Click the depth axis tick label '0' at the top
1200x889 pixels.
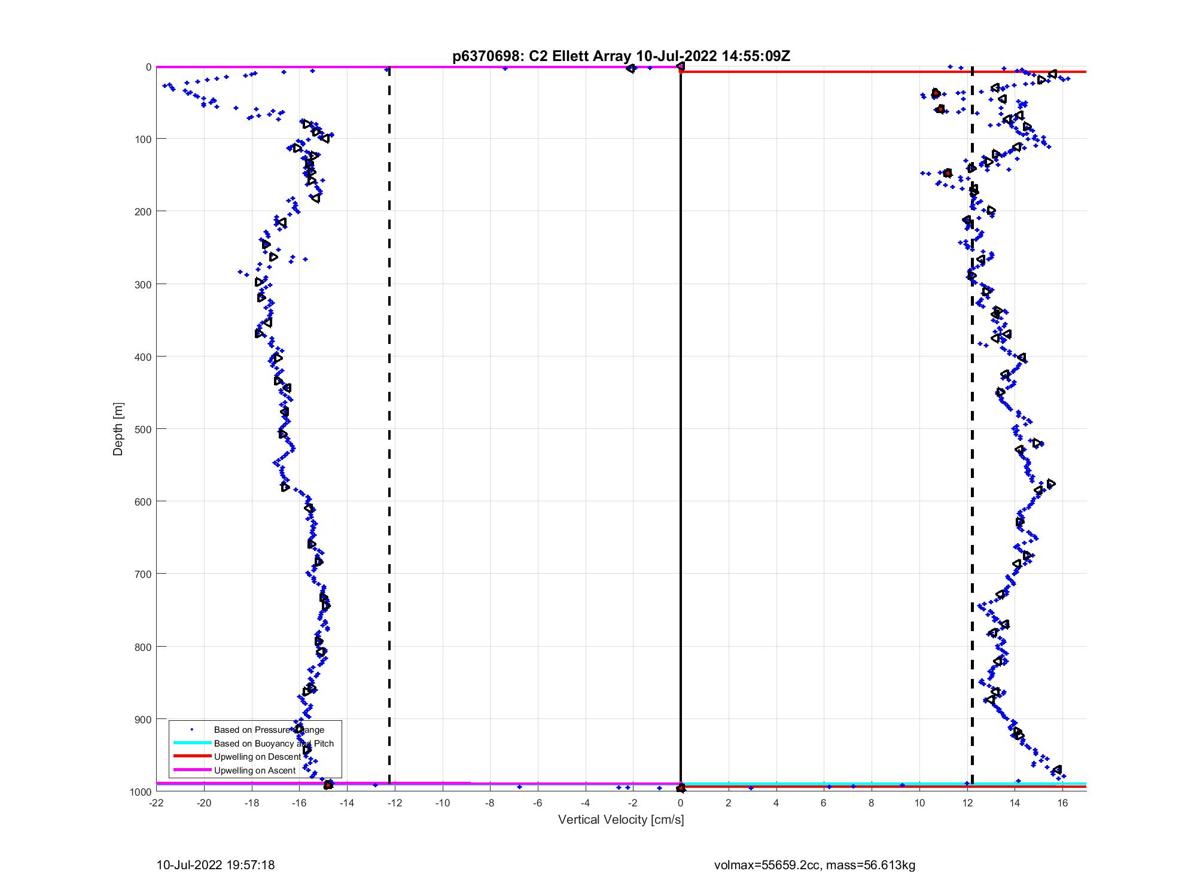148,67
